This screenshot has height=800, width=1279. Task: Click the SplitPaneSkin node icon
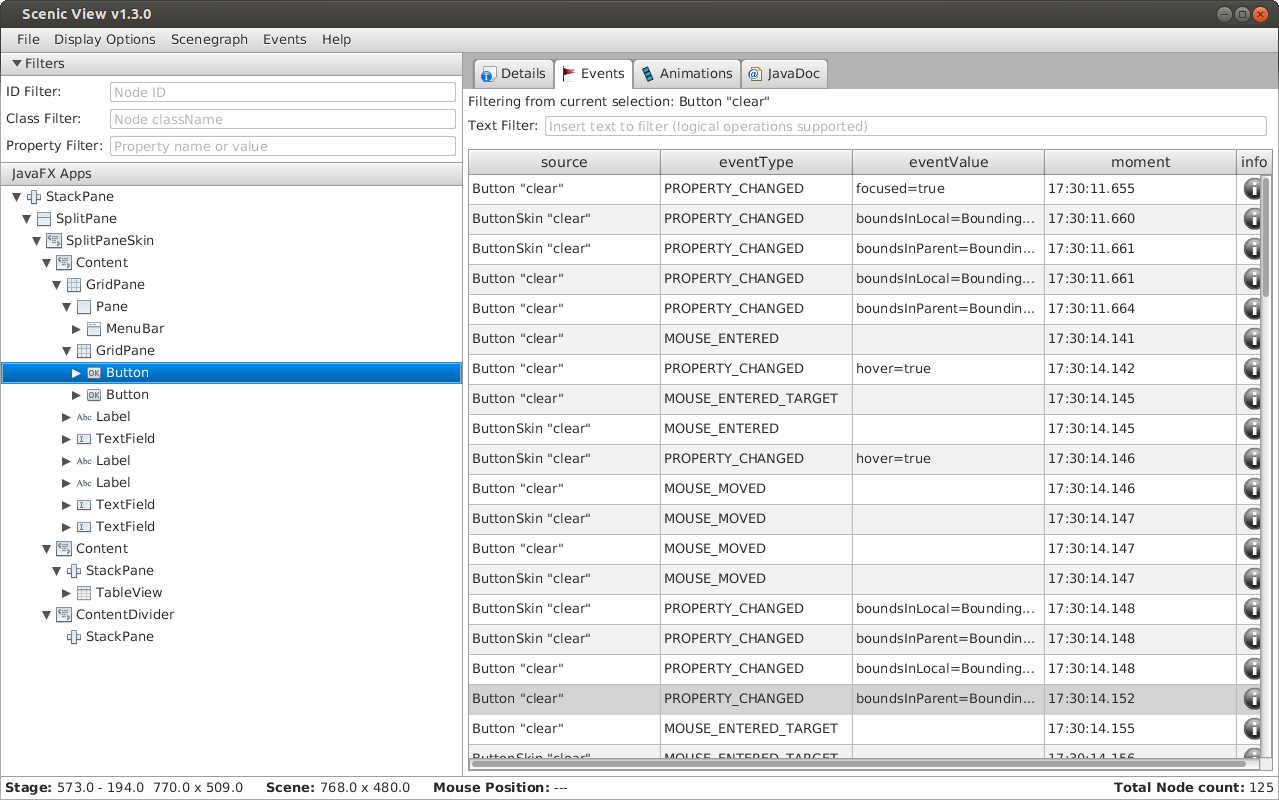54,241
